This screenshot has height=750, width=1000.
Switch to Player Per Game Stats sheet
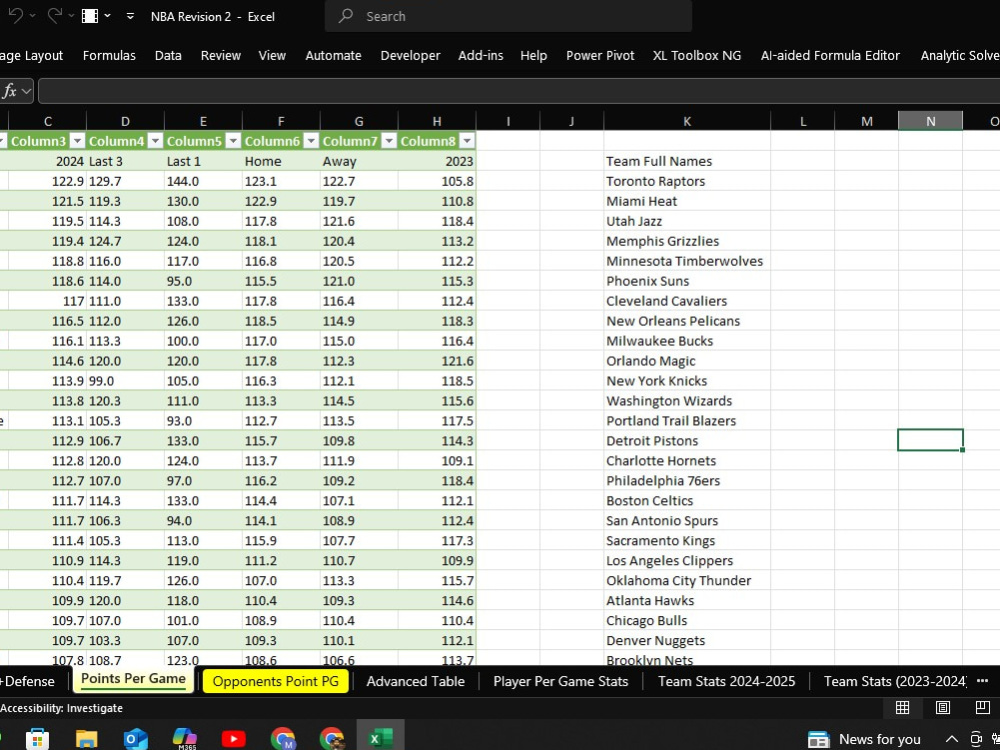click(x=561, y=681)
